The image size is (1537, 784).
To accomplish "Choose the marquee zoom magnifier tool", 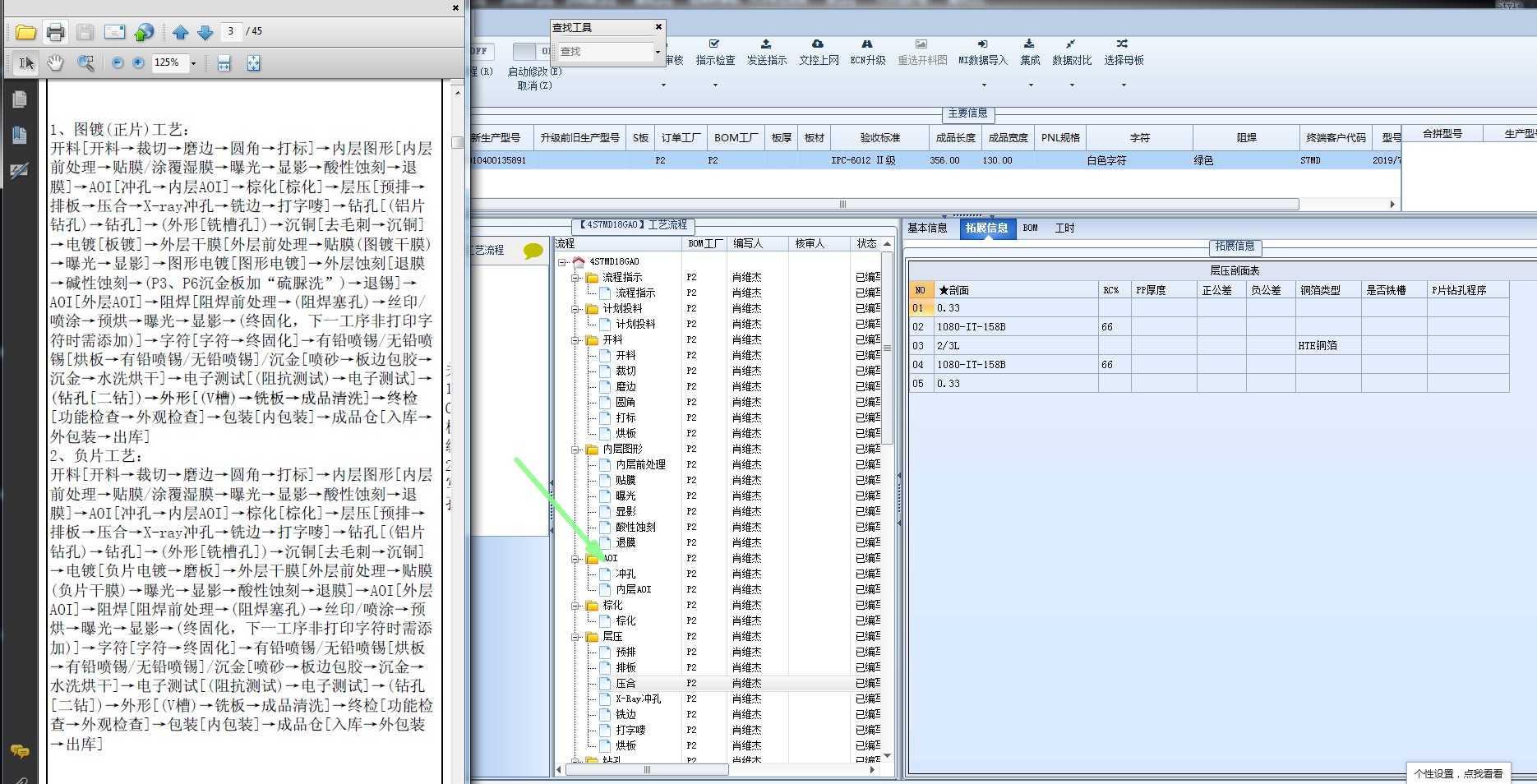I will coord(85,62).
